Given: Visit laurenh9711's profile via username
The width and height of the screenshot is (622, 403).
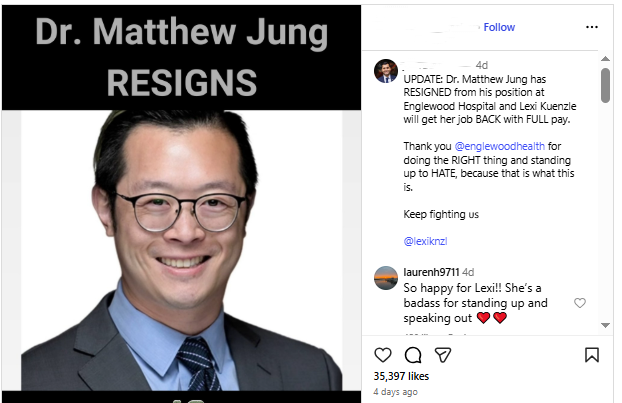Looking at the screenshot, I should point(431,272).
